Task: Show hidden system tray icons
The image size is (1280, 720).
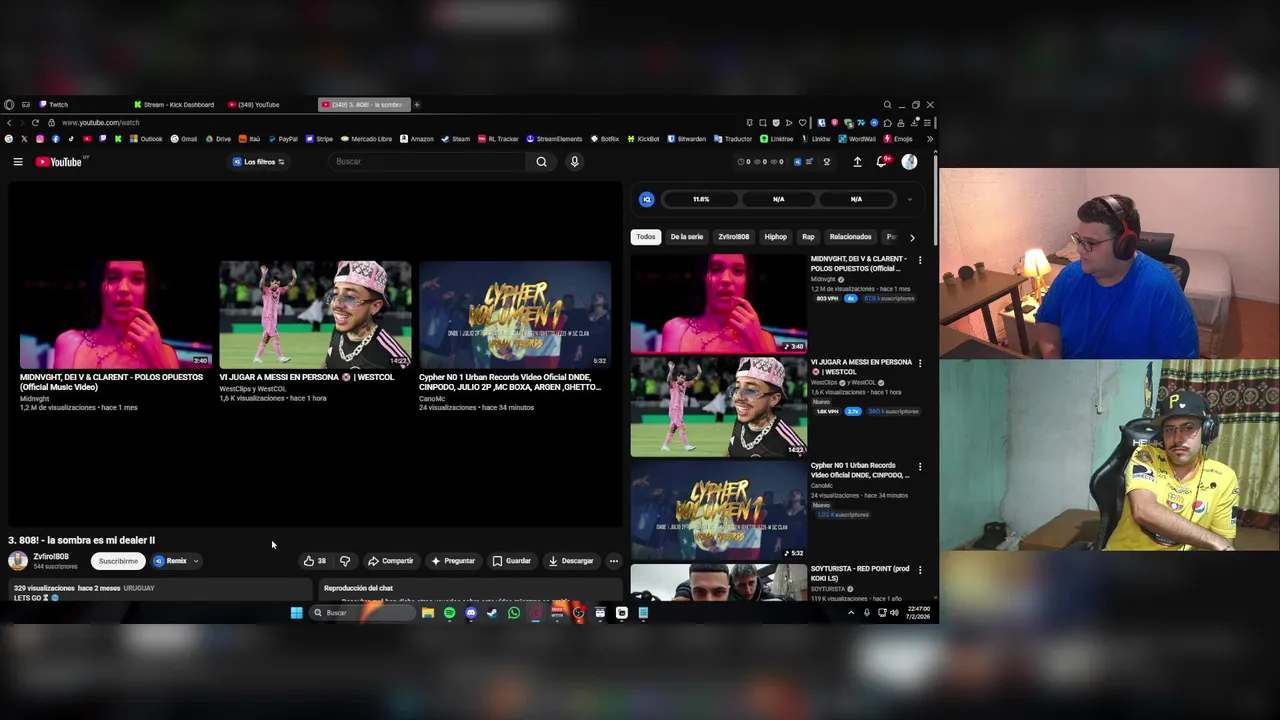Action: (x=851, y=613)
